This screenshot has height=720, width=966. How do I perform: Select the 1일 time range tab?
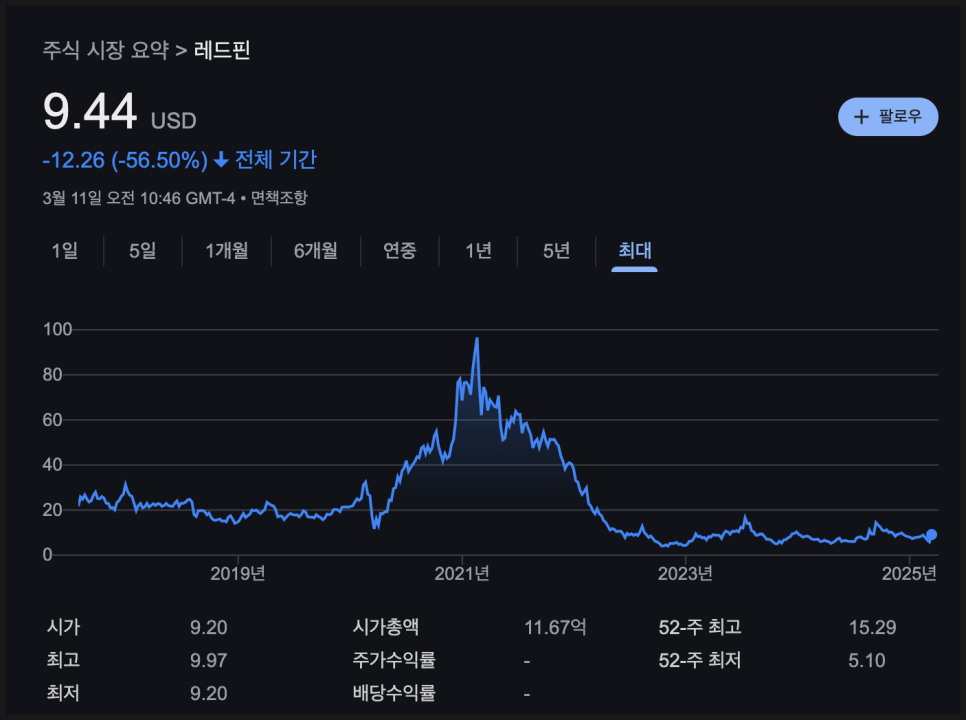click(65, 251)
